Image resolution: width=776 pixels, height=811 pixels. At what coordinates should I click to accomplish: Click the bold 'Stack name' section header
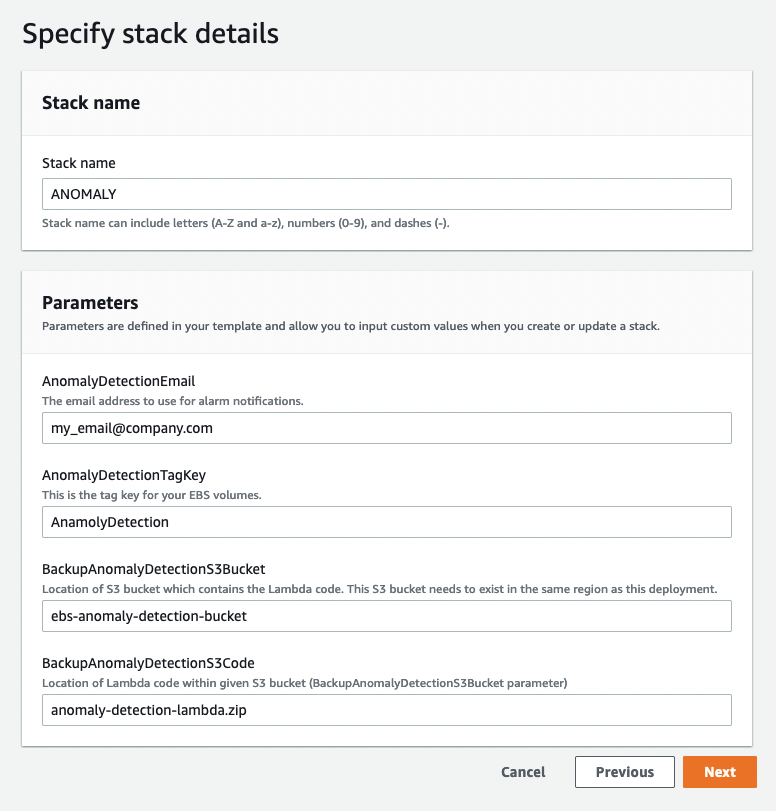[x=91, y=103]
